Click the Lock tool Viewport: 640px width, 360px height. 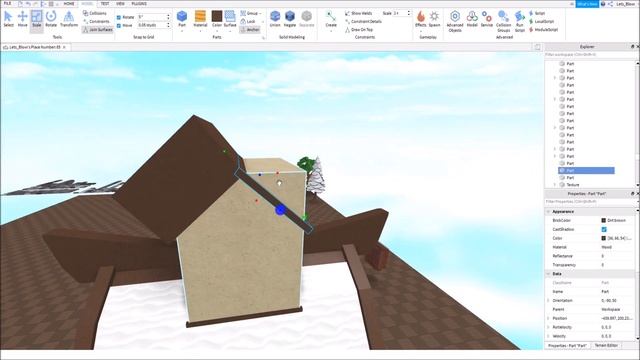click(248, 21)
